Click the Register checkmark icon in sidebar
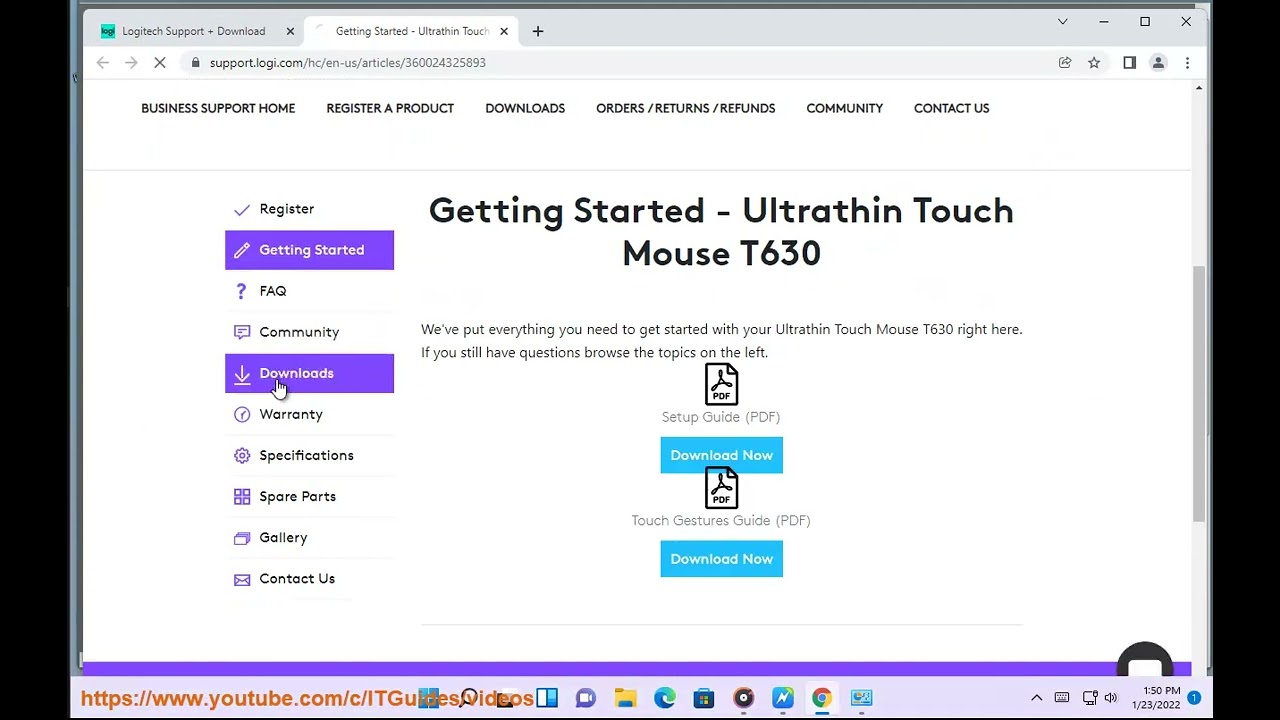 point(241,210)
